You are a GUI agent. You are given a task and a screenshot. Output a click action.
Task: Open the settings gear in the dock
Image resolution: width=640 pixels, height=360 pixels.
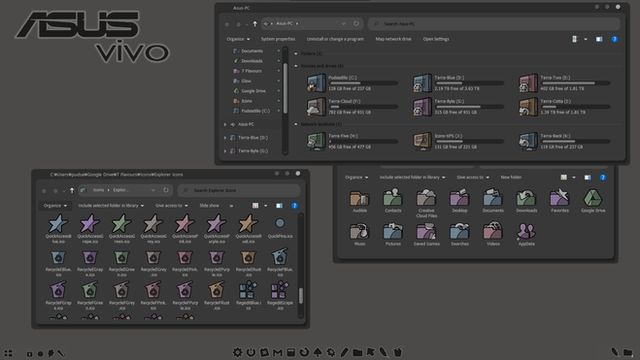point(237,352)
